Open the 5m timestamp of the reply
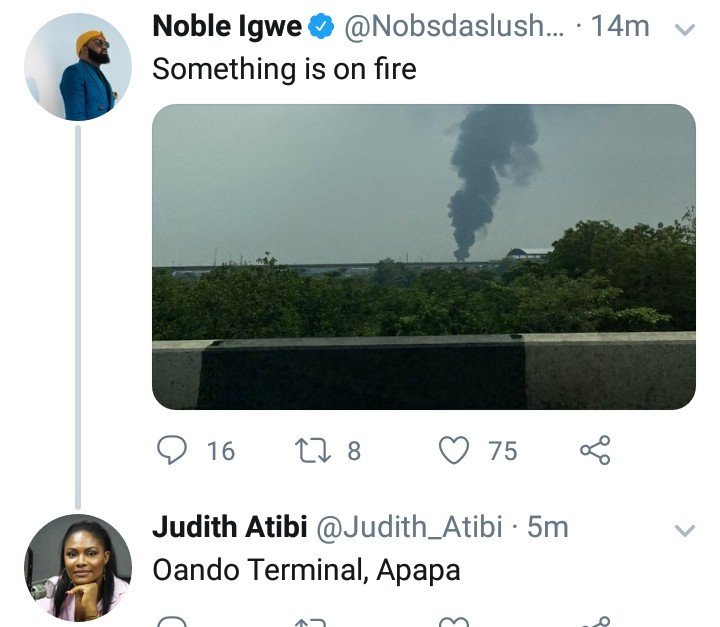 pos(548,527)
